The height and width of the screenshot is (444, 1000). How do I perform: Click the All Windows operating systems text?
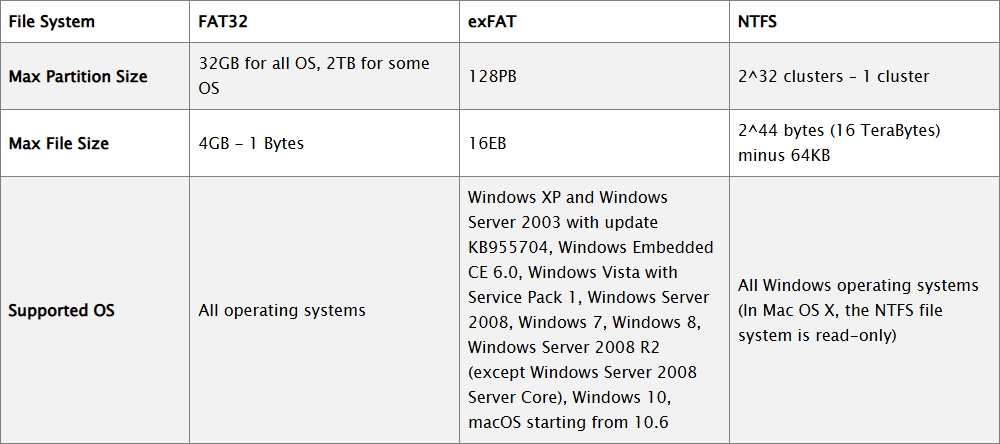(857, 285)
